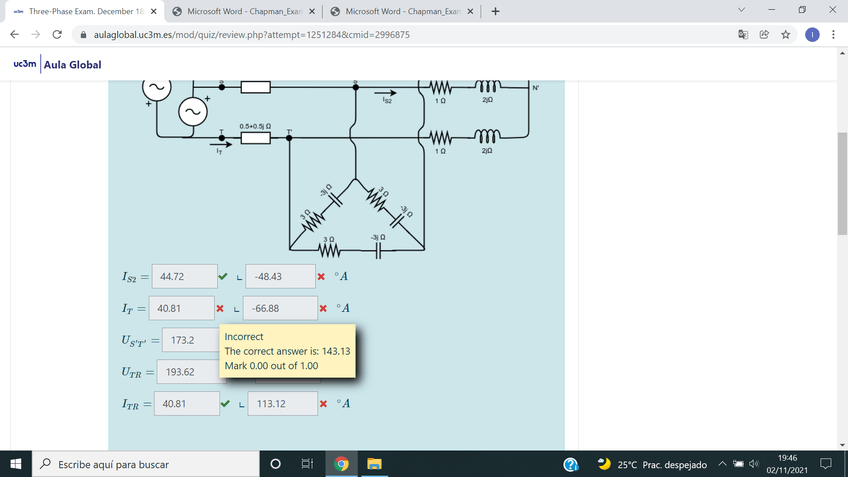The width and height of the screenshot is (848, 477).
Task: Open the Chrome profile avatar
Action: tap(813, 35)
